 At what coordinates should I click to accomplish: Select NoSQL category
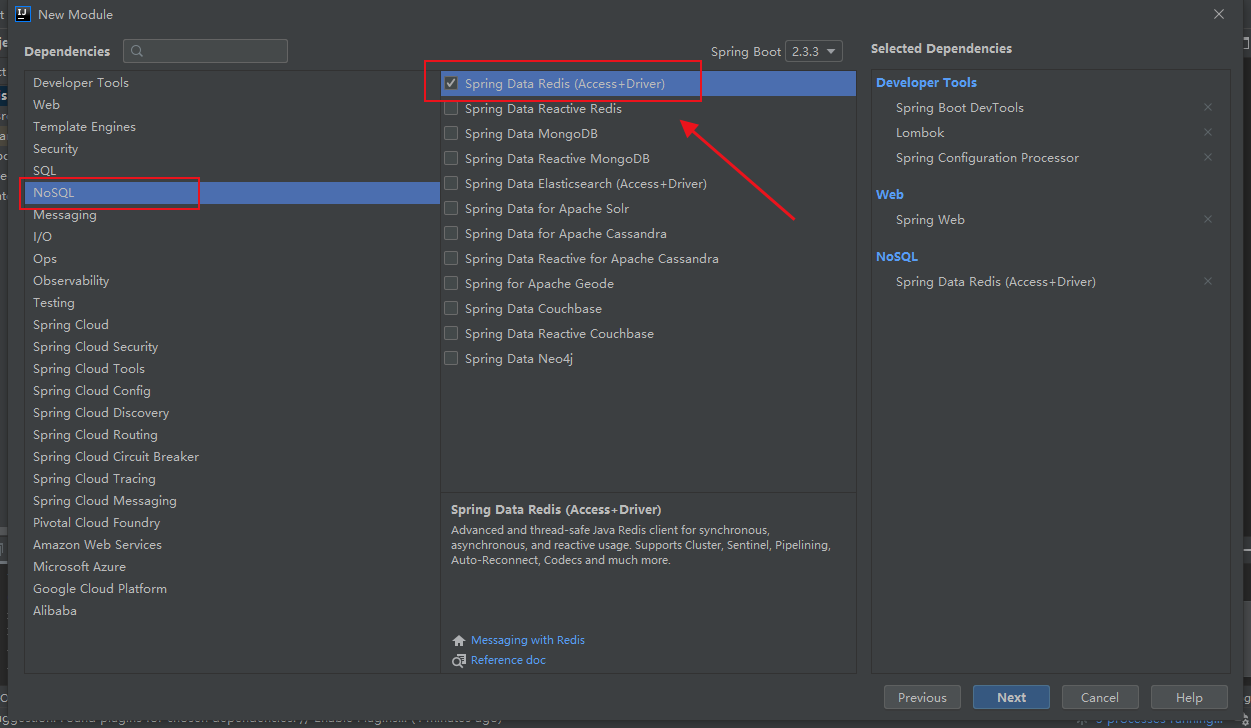point(232,192)
